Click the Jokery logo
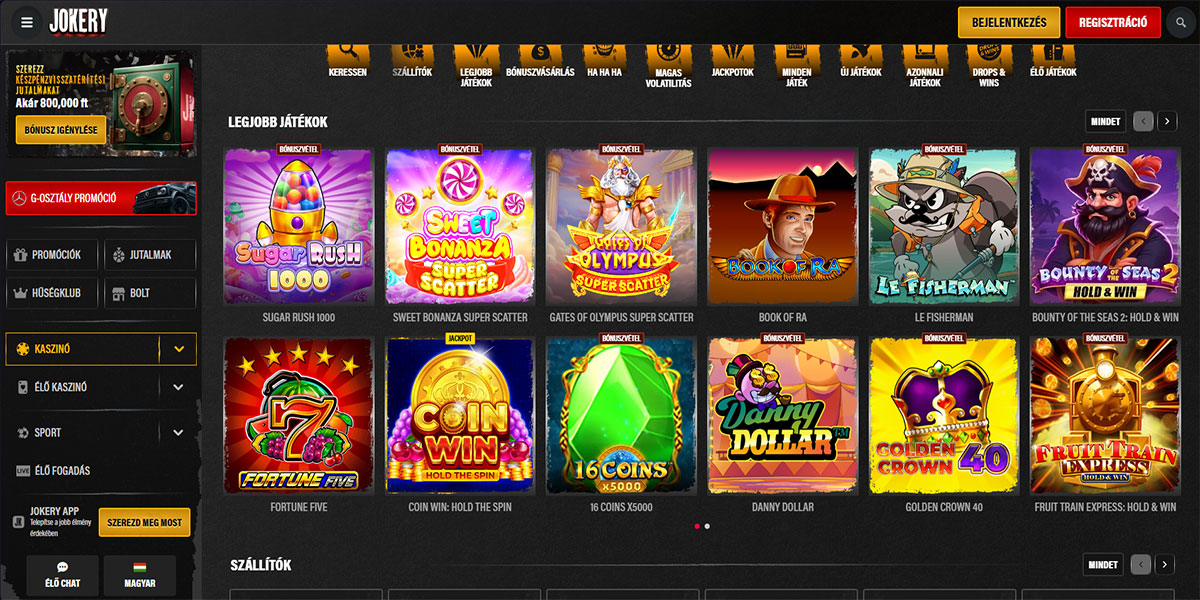 (x=78, y=21)
